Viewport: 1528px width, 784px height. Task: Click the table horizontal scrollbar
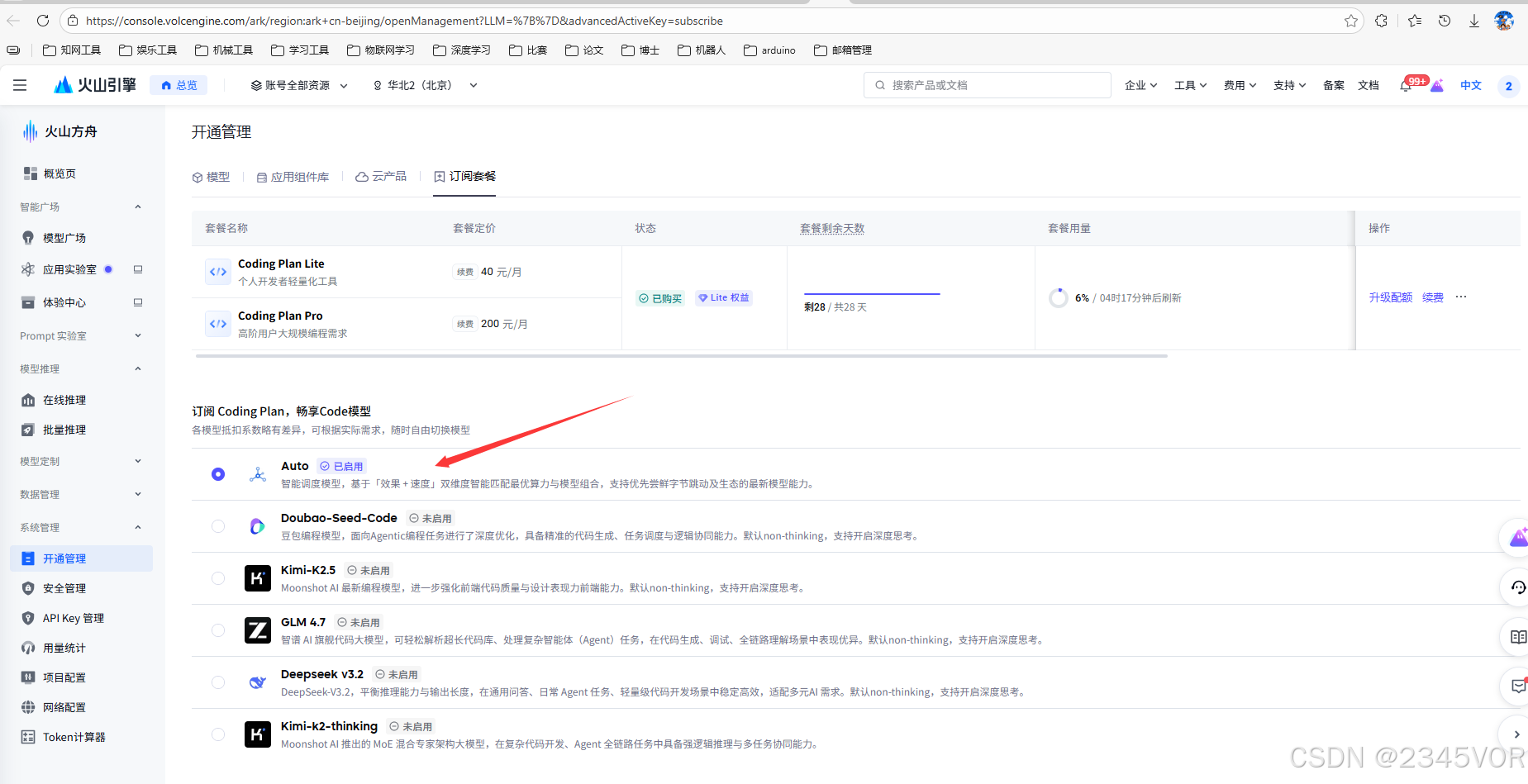click(682, 356)
